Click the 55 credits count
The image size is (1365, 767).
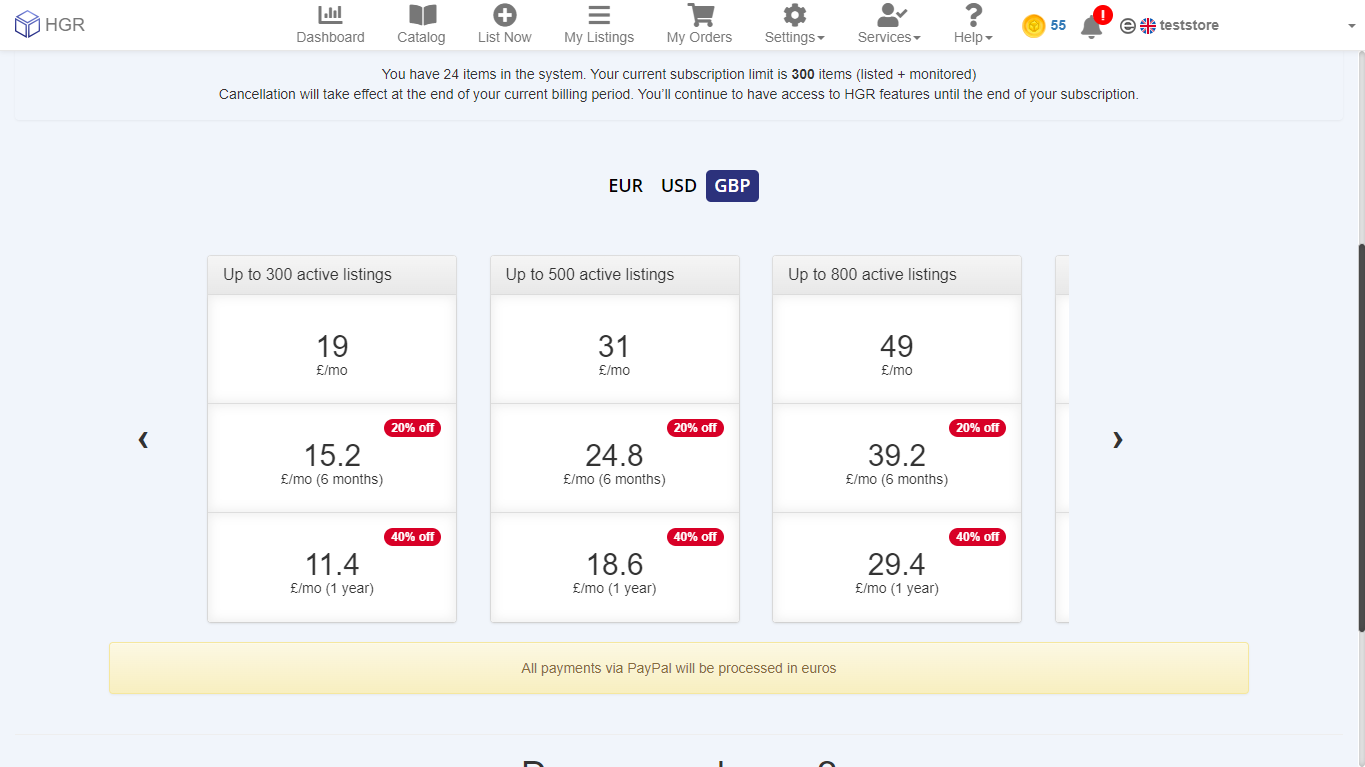click(1058, 26)
